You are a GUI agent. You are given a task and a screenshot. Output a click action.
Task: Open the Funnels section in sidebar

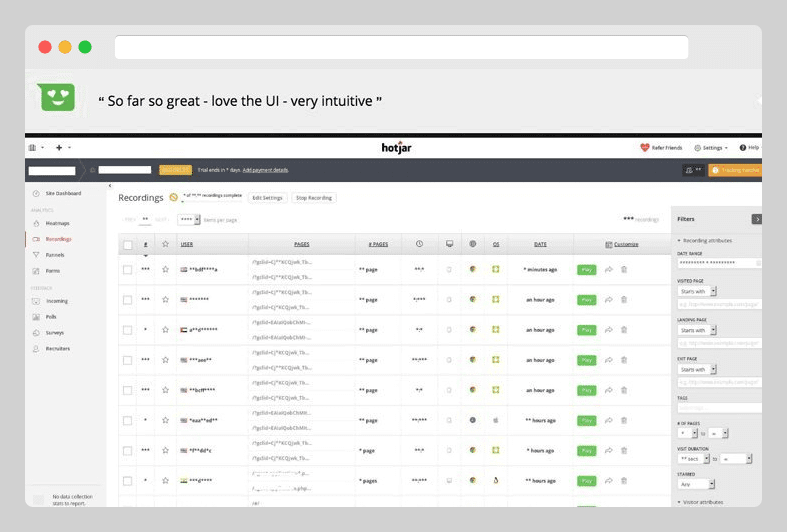click(55, 255)
